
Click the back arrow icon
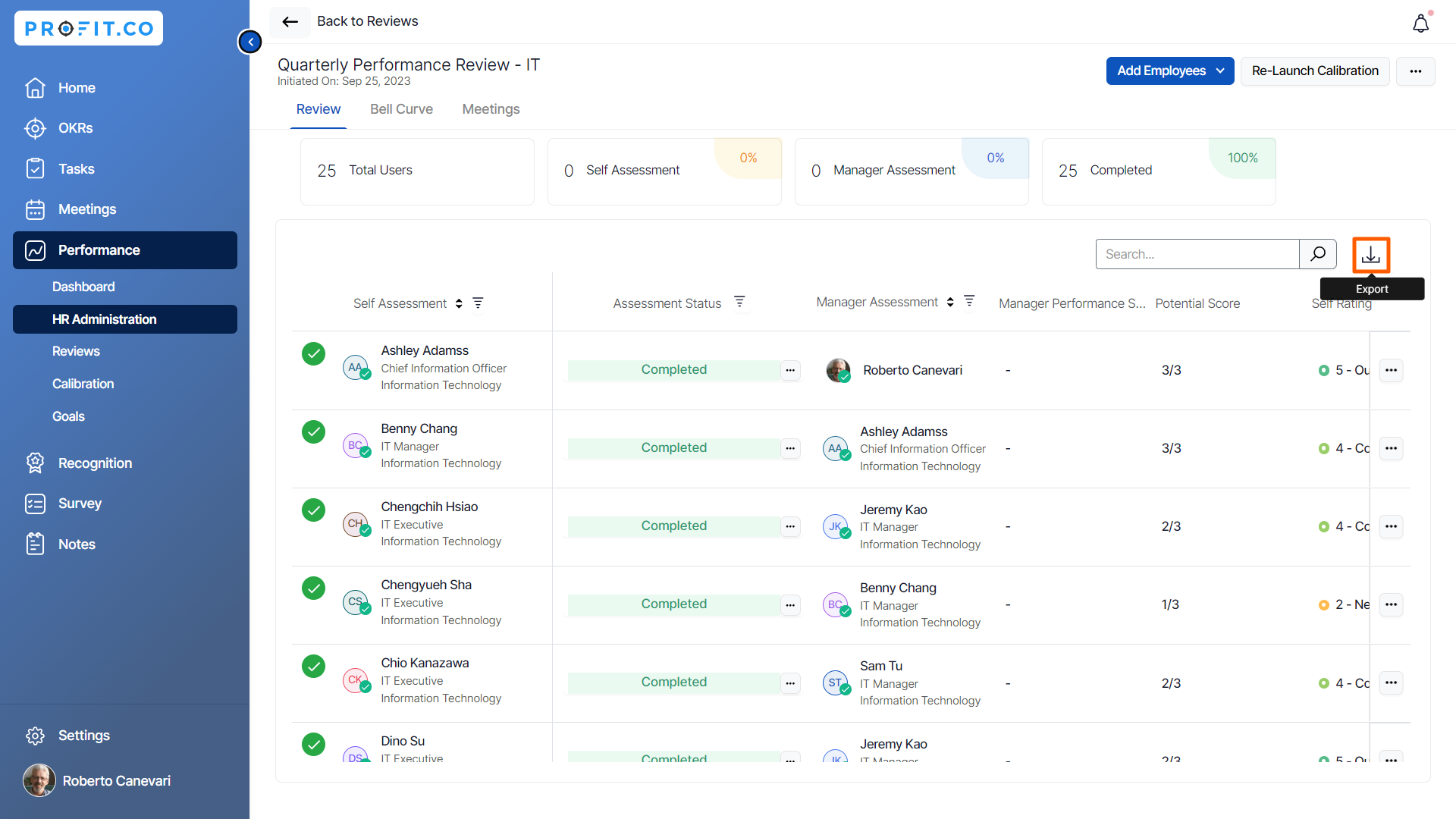[290, 22]
